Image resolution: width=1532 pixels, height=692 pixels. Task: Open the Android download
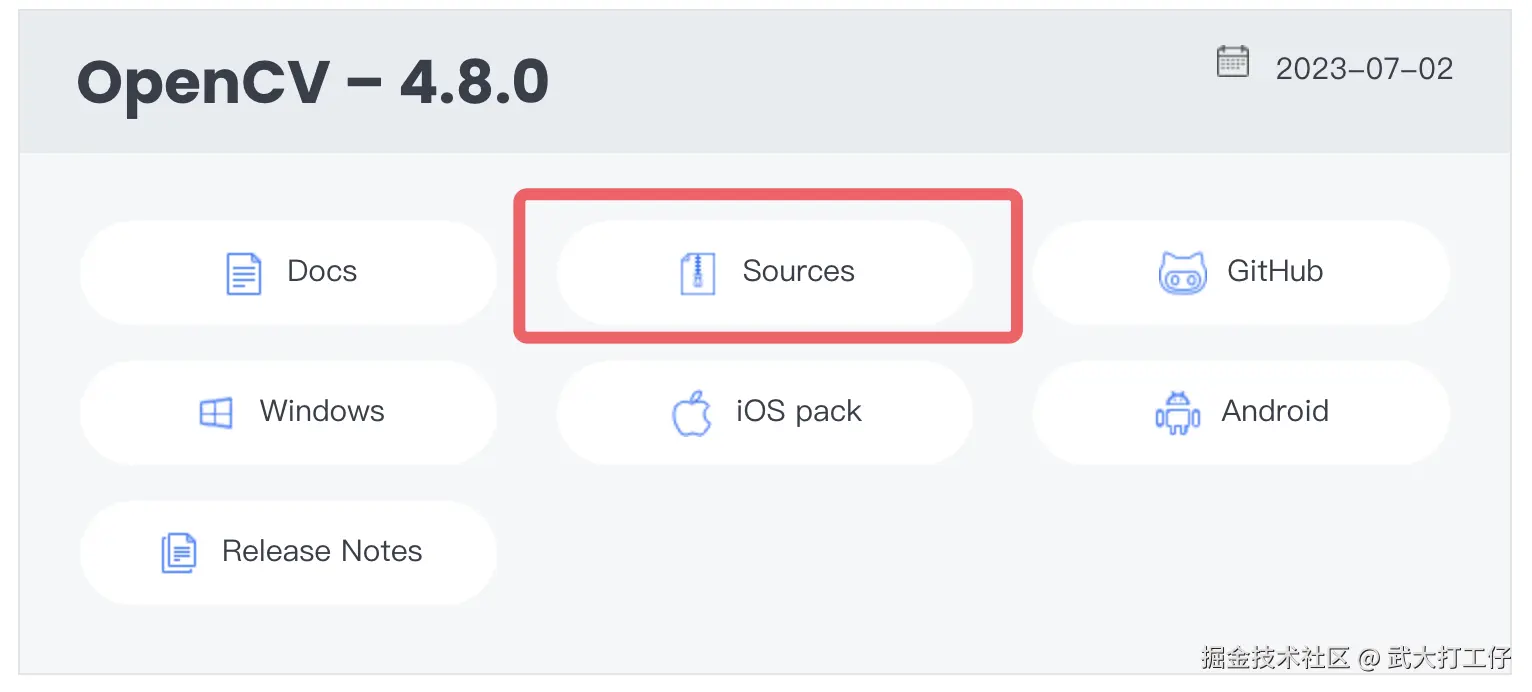[x=1241, y=412]
